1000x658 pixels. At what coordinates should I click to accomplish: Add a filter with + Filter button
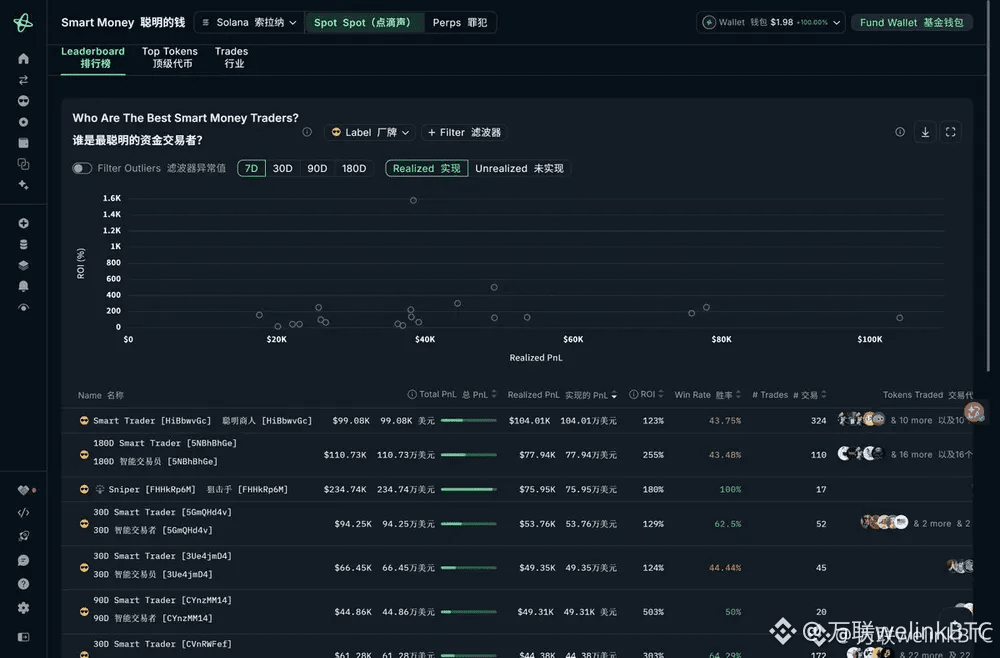(464, 132)
